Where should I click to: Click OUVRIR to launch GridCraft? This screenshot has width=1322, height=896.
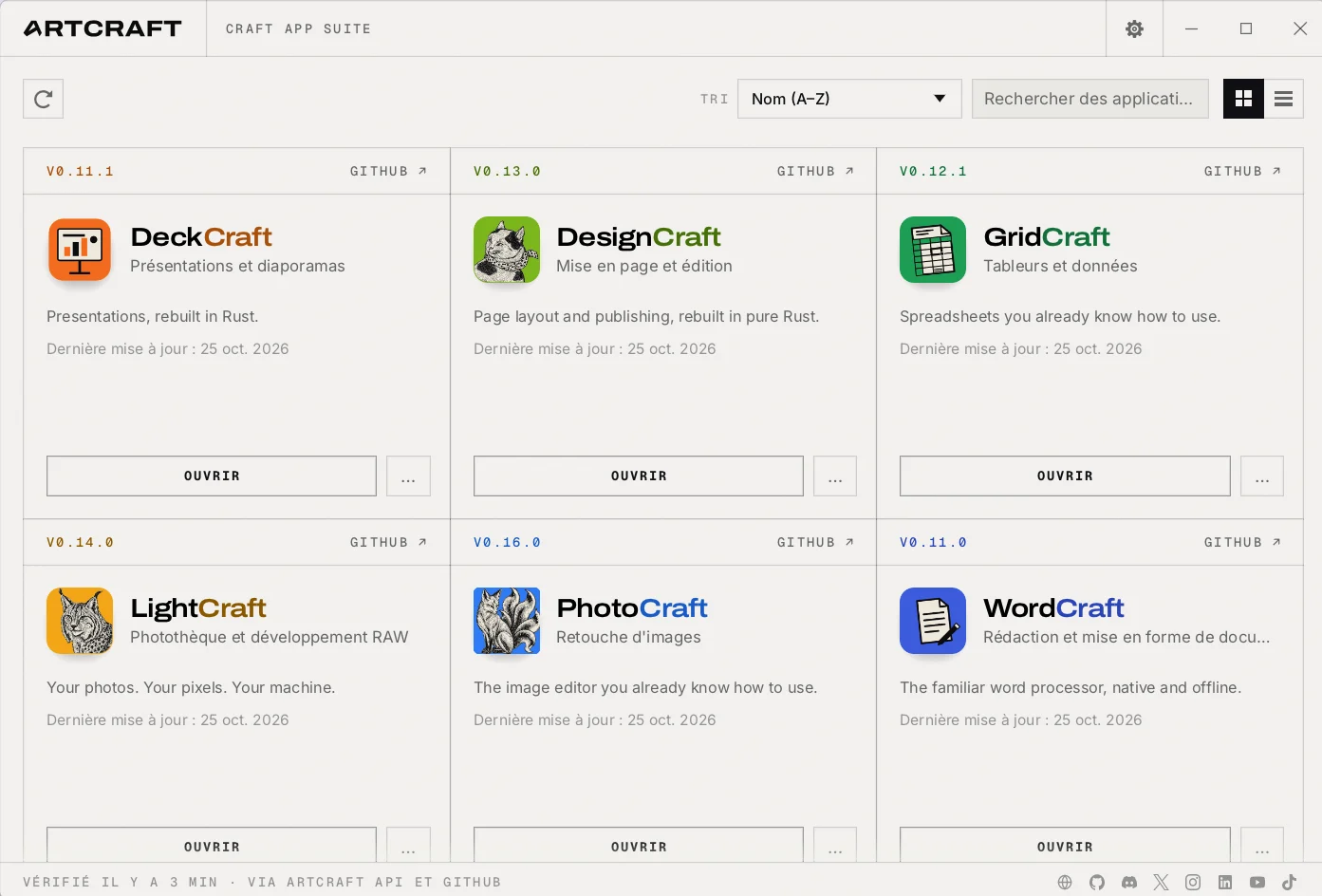(x=1065, y=476)
